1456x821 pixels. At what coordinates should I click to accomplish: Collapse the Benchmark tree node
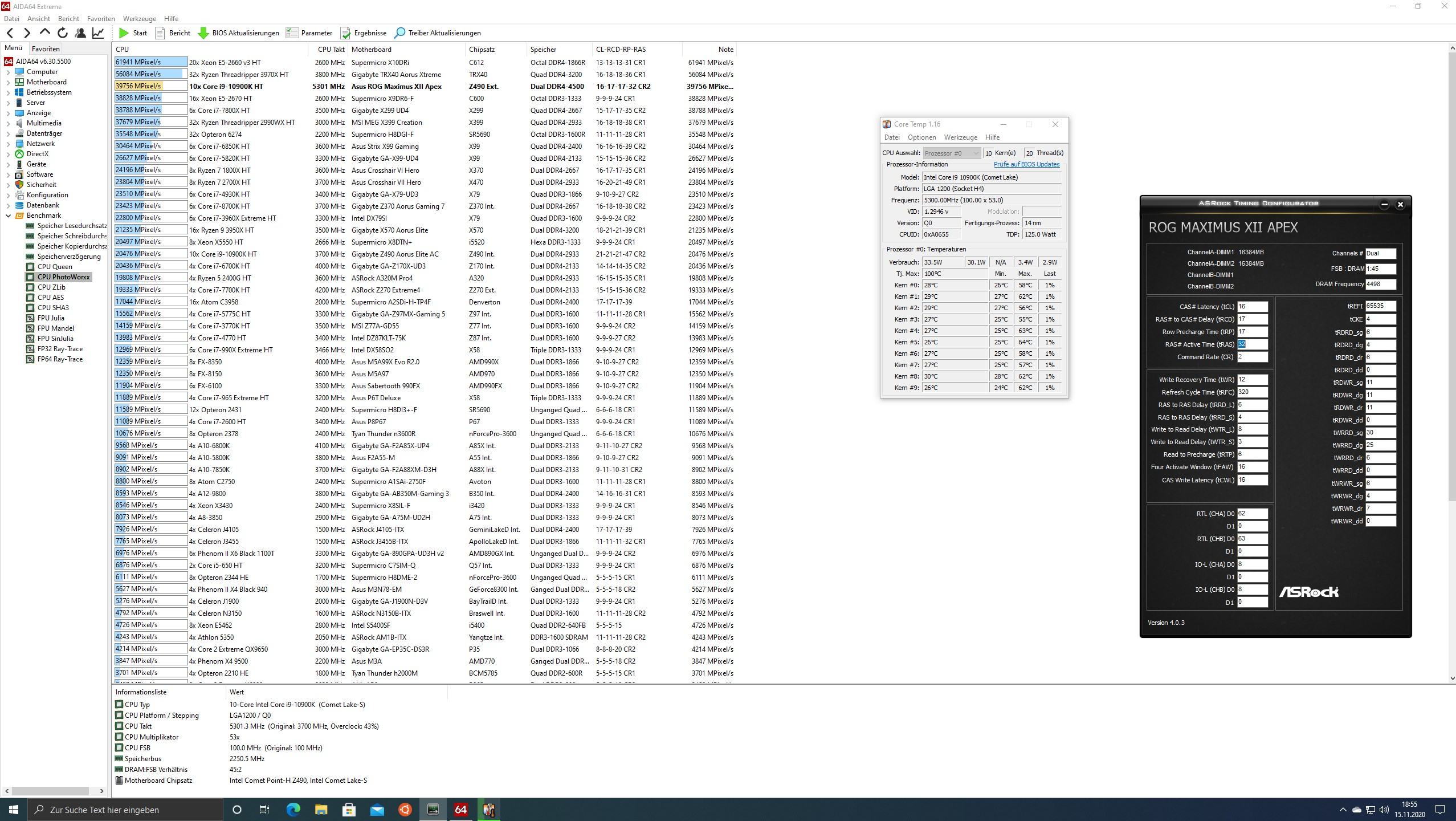[8, 216]
